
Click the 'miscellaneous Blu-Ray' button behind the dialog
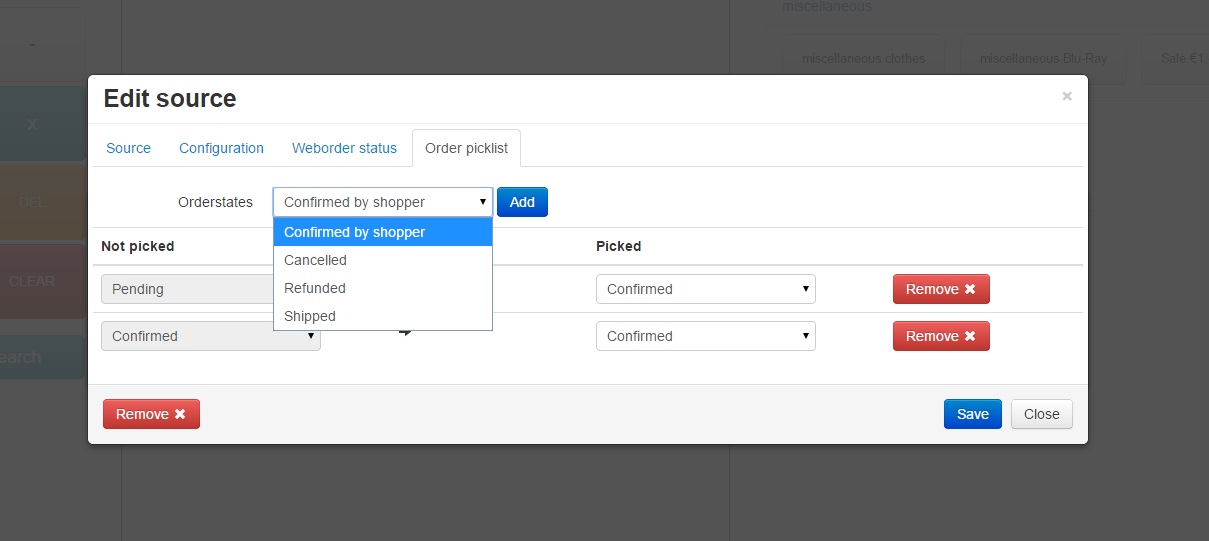(1044, 59)
